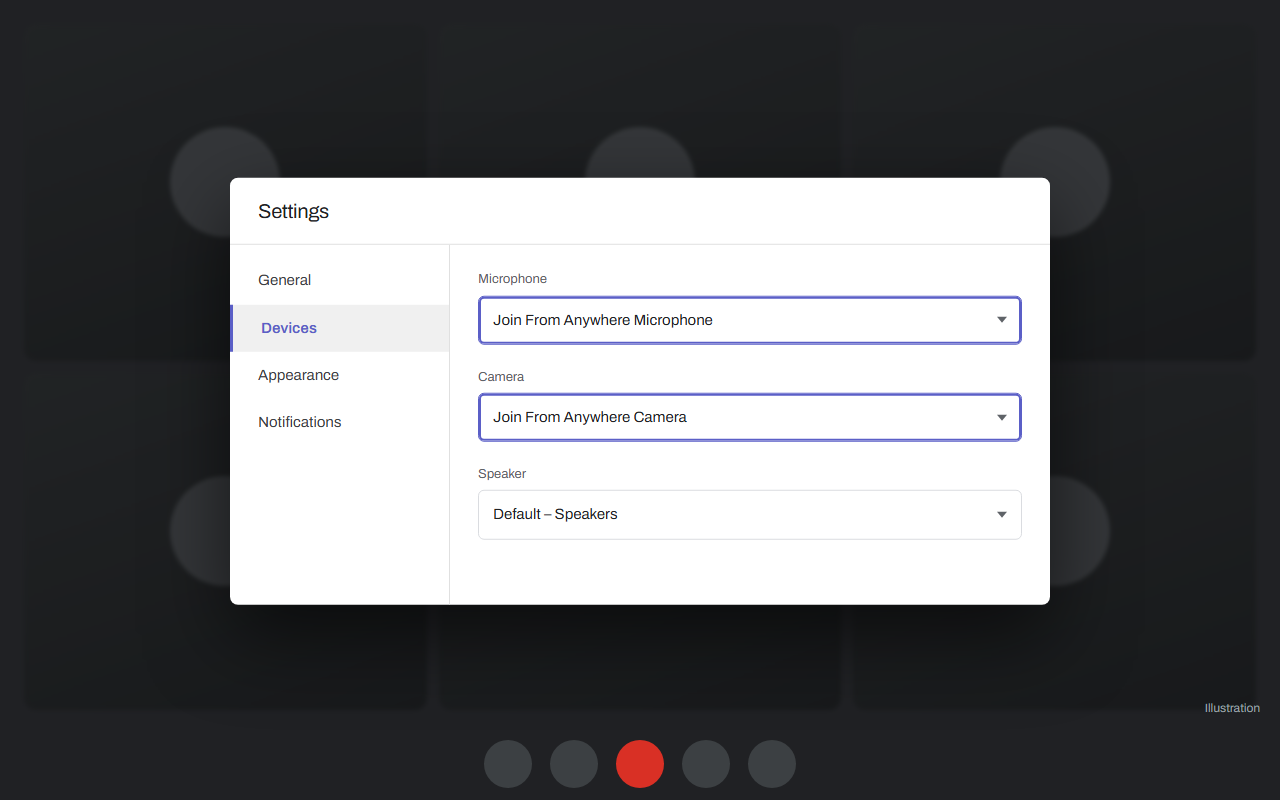Open the Camera device dropdown
Viewport: 1280px width, 800px height.
click(x=750, y=417)
